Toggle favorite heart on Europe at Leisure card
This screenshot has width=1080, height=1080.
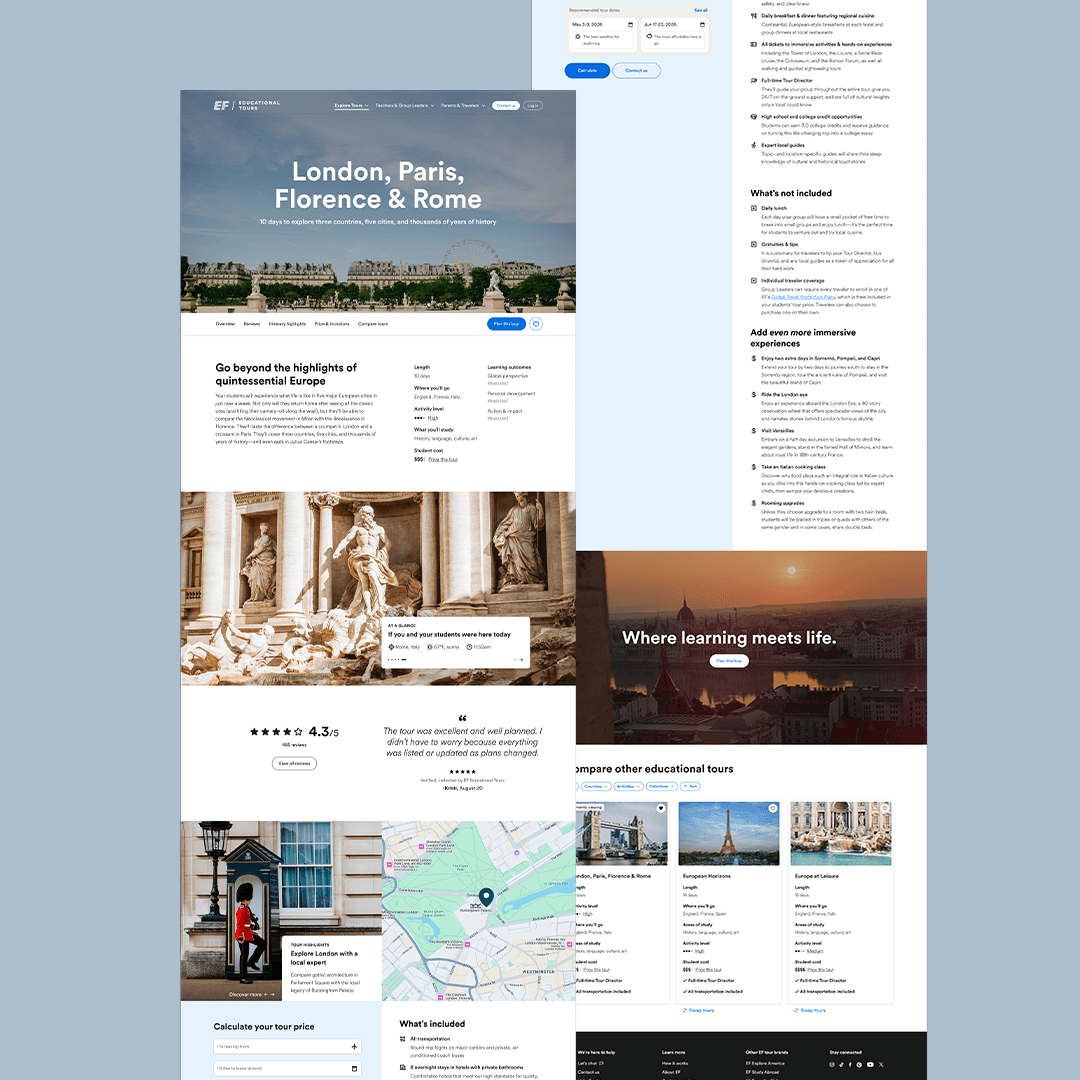tap(885, 808)
